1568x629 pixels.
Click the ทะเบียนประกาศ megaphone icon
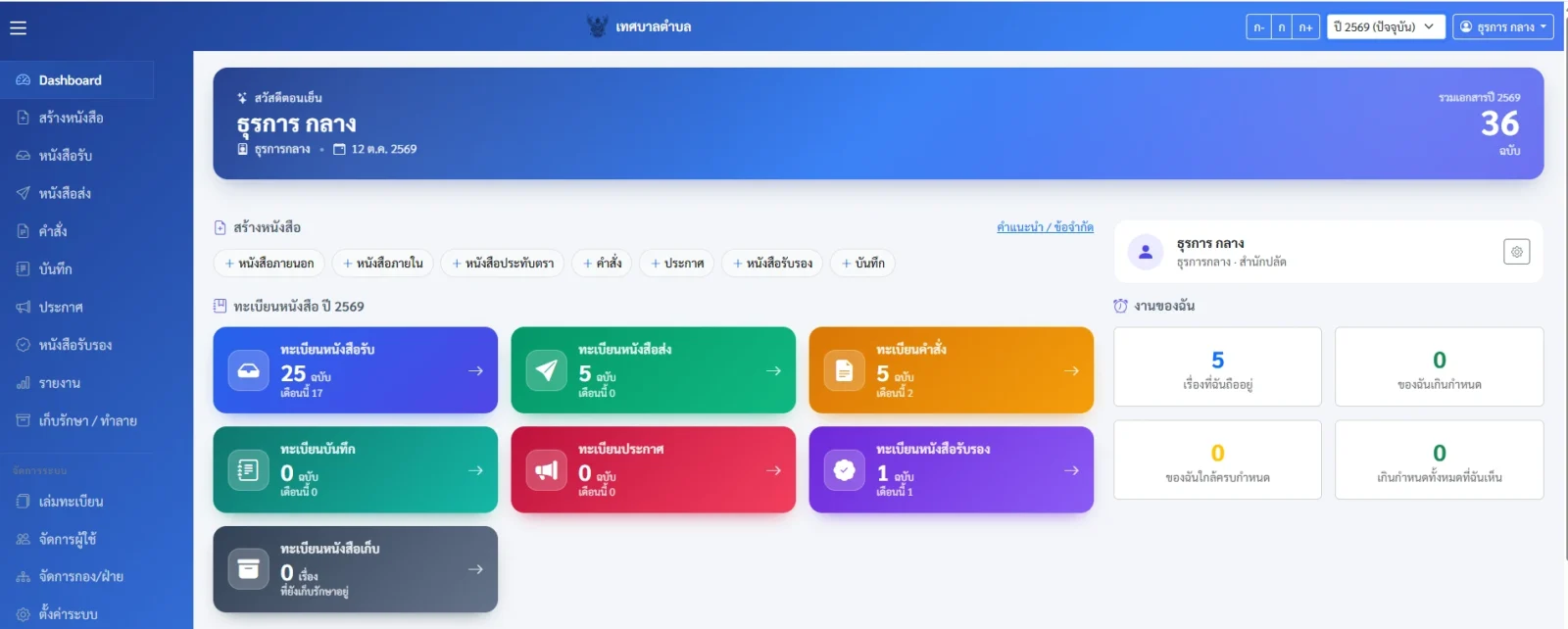pos(547,470)
